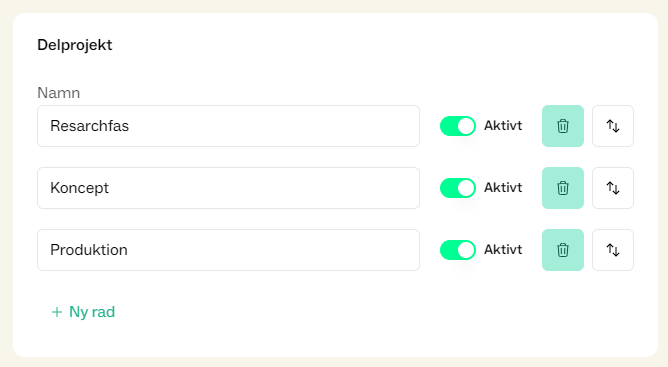Delete the Resarchfas row with trash icon
The height and width of the screenshot is (367, 668).
coord(562,126)
